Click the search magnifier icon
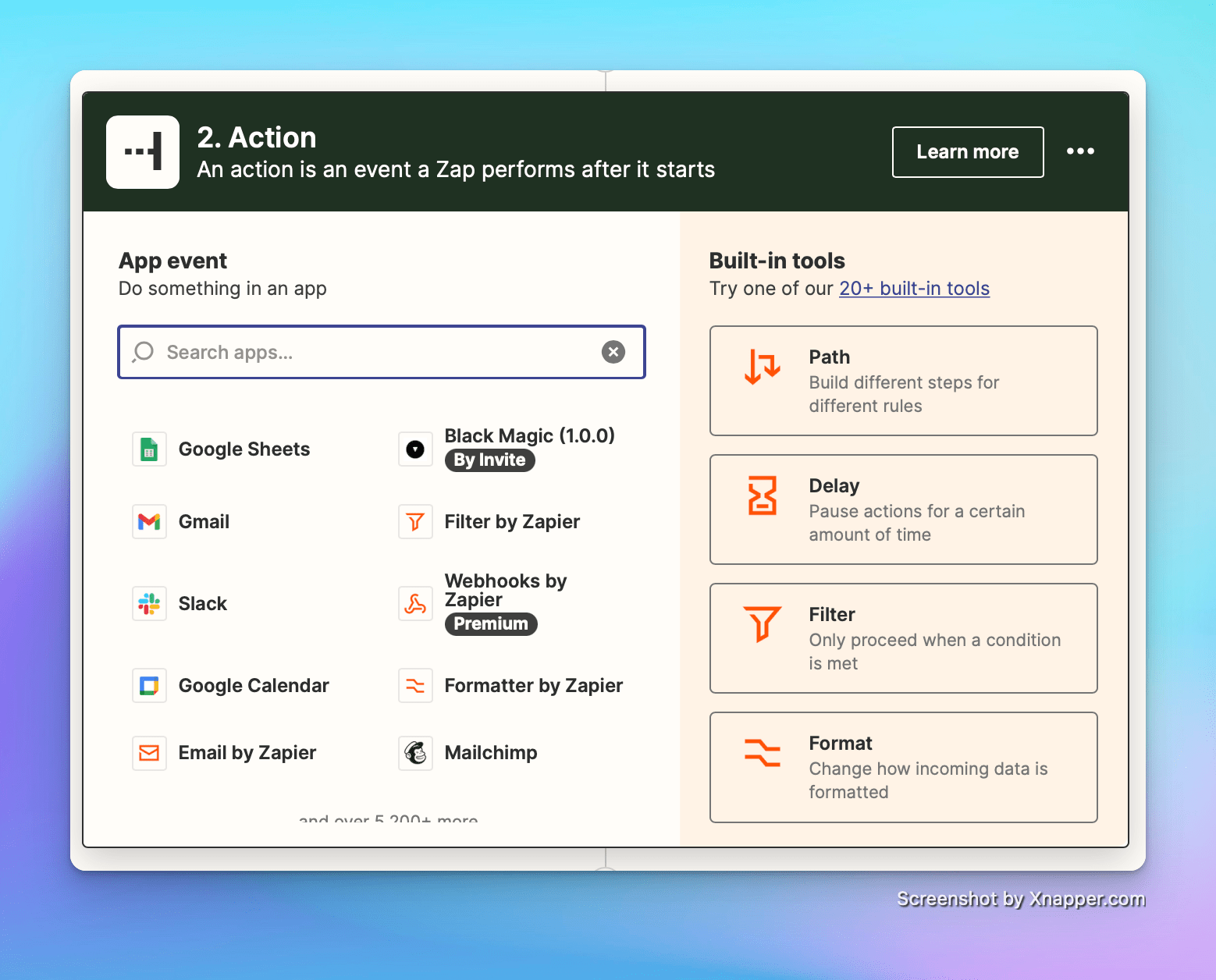The width and height of the screenshot is (1216, 980). click(143, 352)
